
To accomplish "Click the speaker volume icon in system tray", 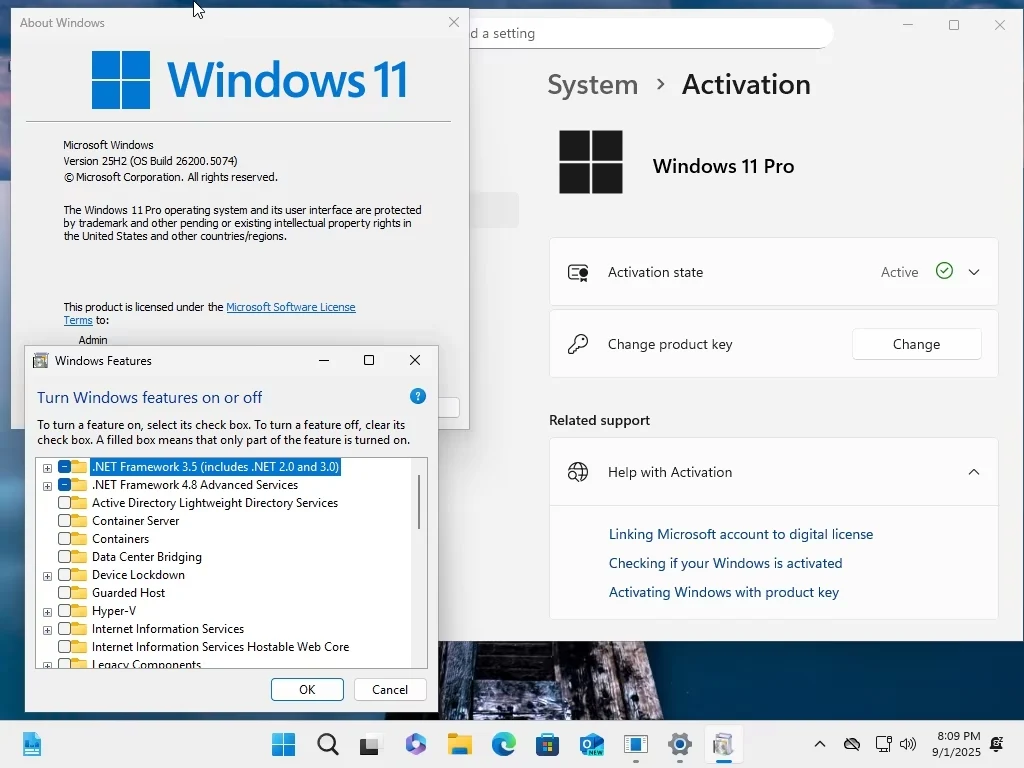I will [908, 744].
